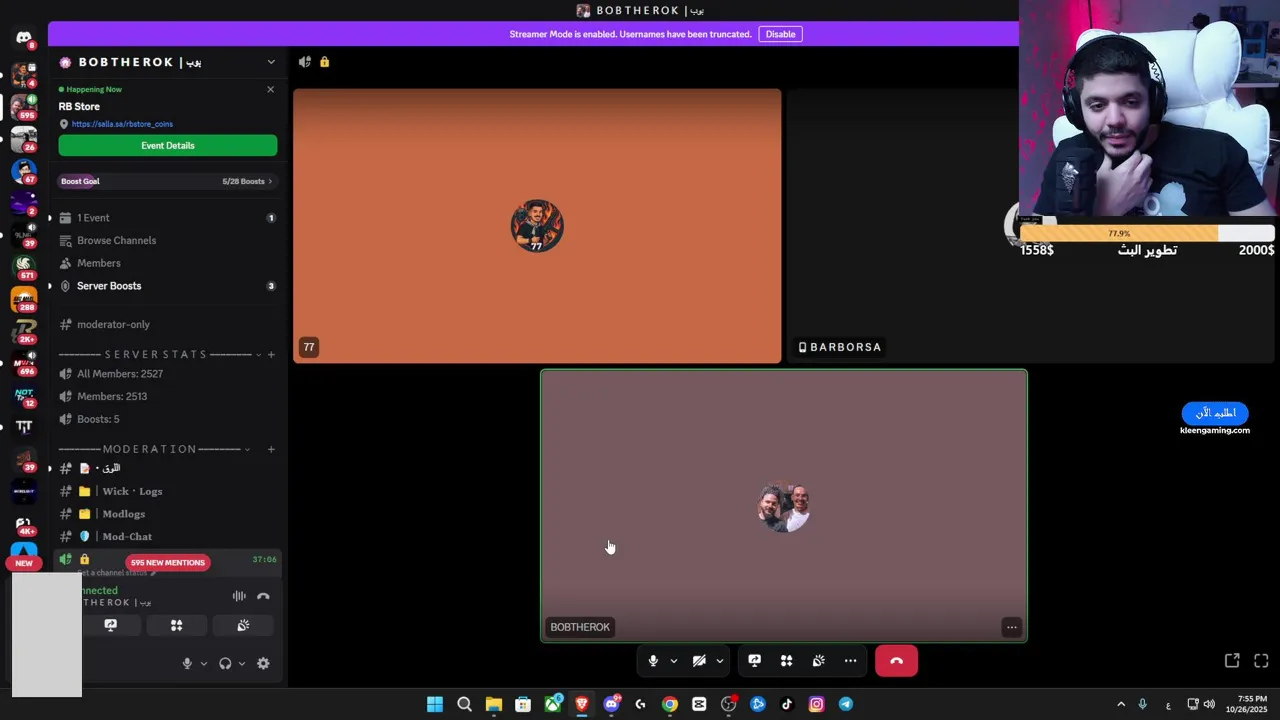Open camera options dropdown in call control bar
Viewport: 1280px width, 720px height.
coord(720,661)
